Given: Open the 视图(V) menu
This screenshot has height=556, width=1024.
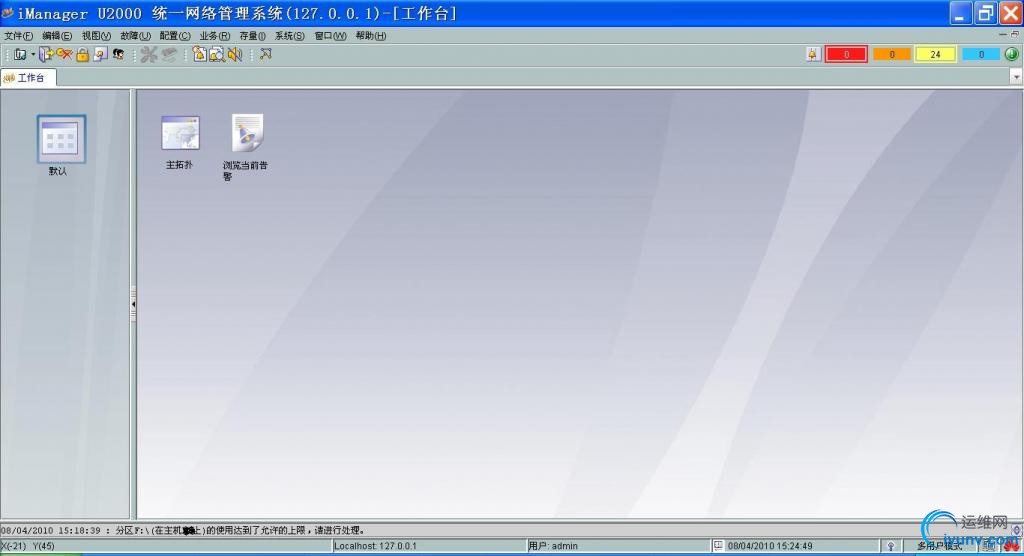Looking at the screenshot, I should coord(96,36).
